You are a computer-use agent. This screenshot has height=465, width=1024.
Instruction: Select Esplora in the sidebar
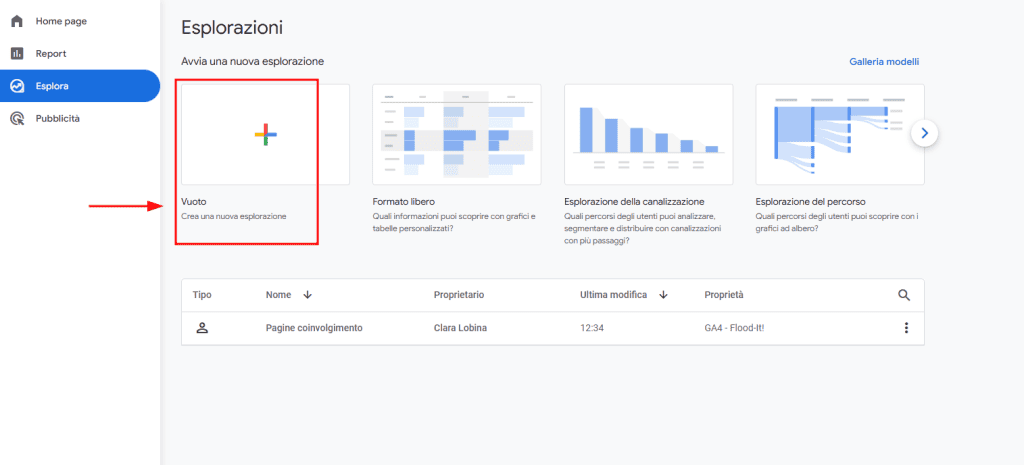click(x=80, y=86)
